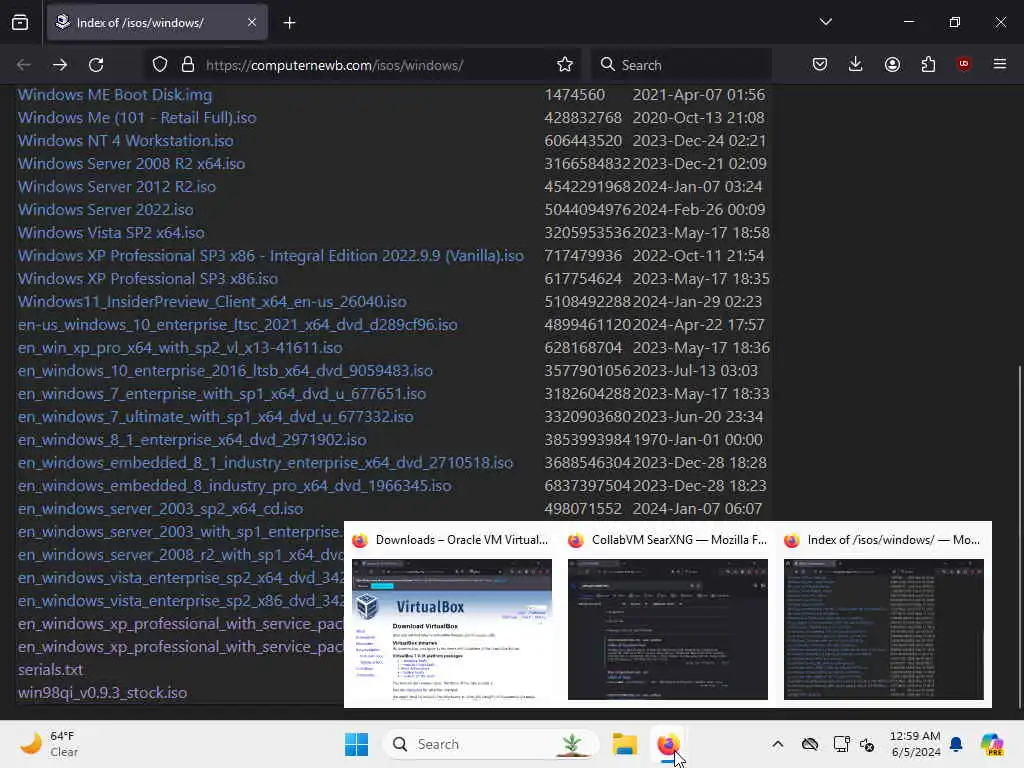Screen dimensions: 1024x768
Task: Open the muted volume tray icon
Action: (867, 744)
